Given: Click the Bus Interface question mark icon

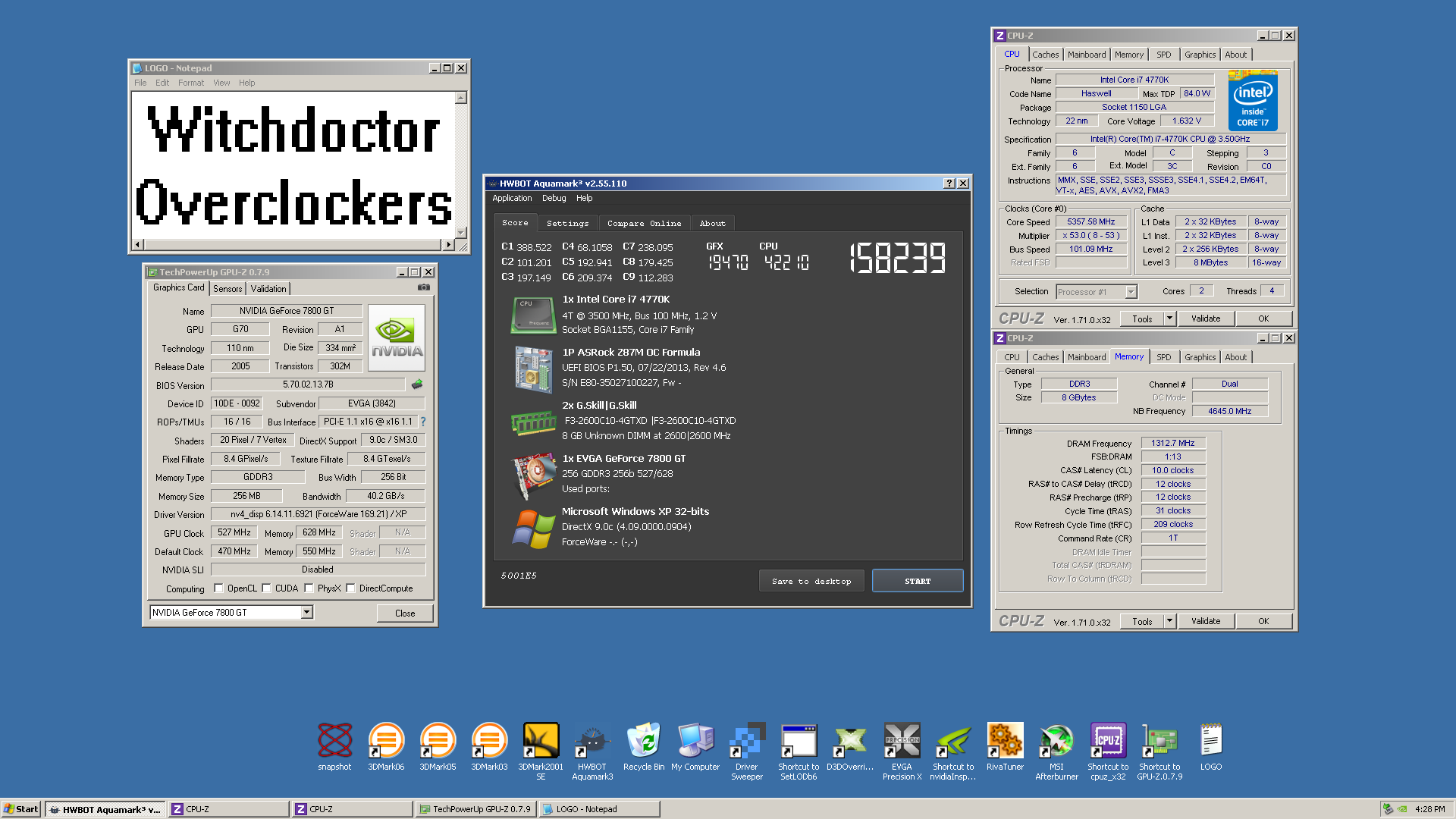Looking at the screenshot, I should coord(422,422).
